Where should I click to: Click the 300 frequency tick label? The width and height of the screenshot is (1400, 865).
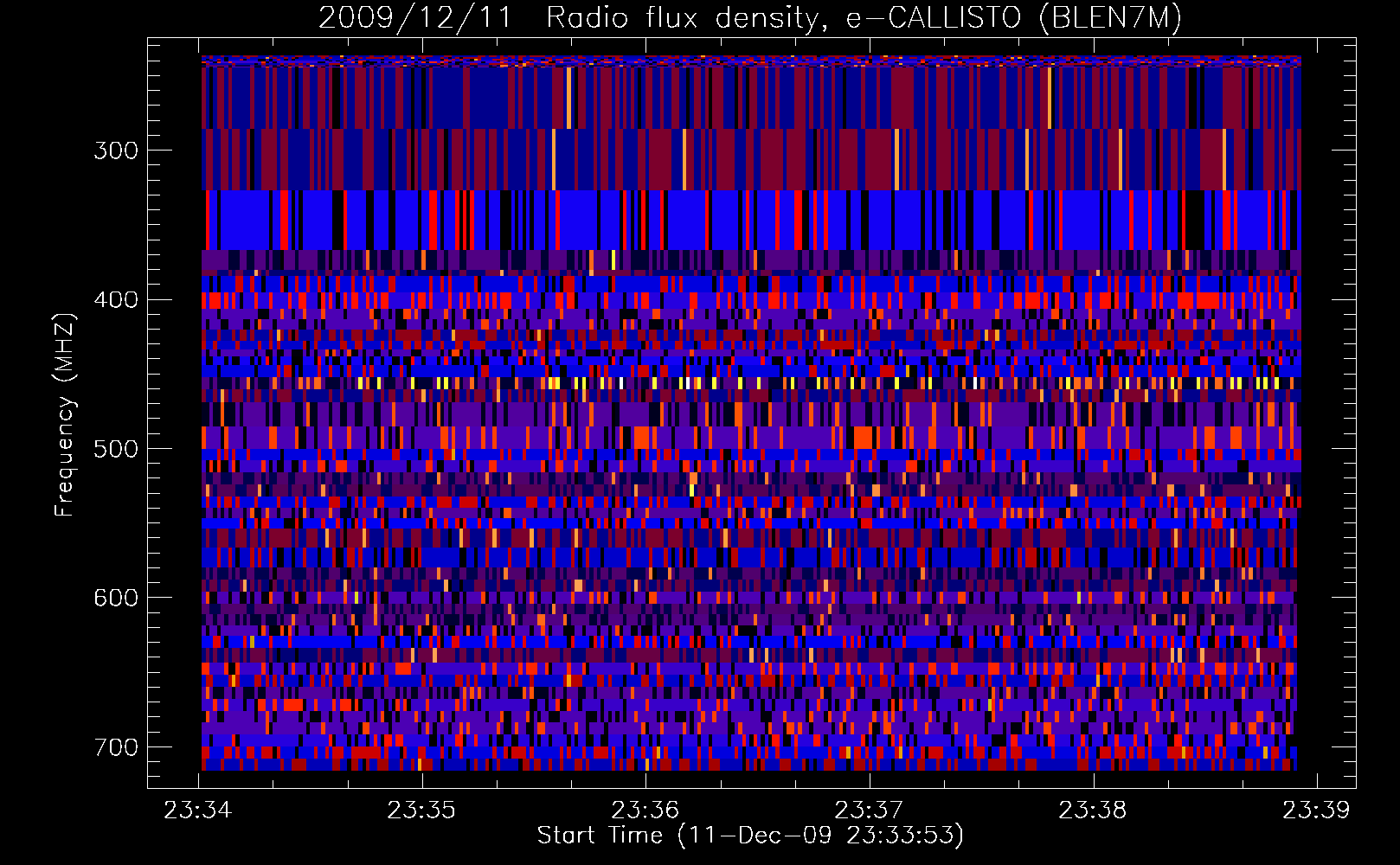(116, 151)
